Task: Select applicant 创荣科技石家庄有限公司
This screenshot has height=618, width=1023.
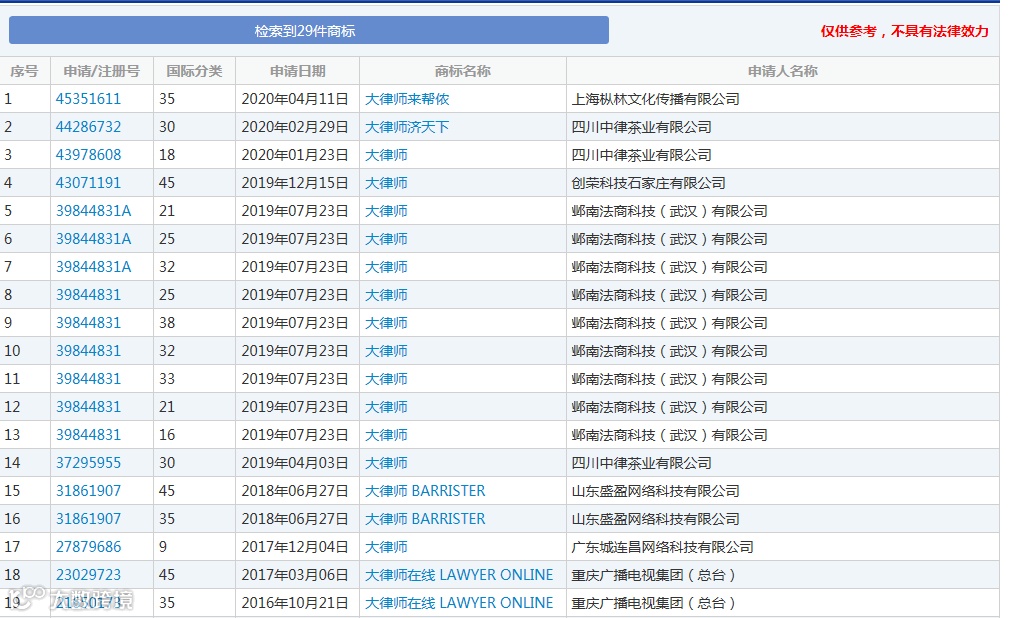Action: [x=649, y=183]
